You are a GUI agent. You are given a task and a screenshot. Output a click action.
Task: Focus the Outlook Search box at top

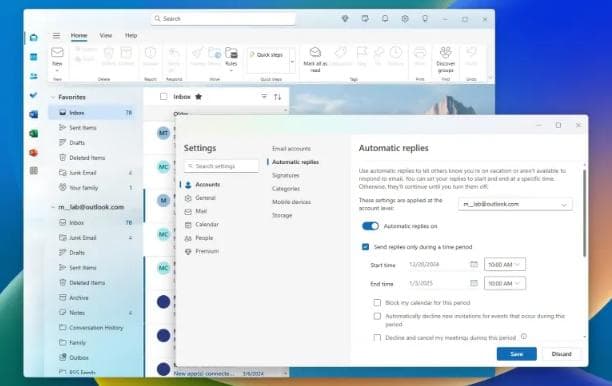tap(223, 19)
